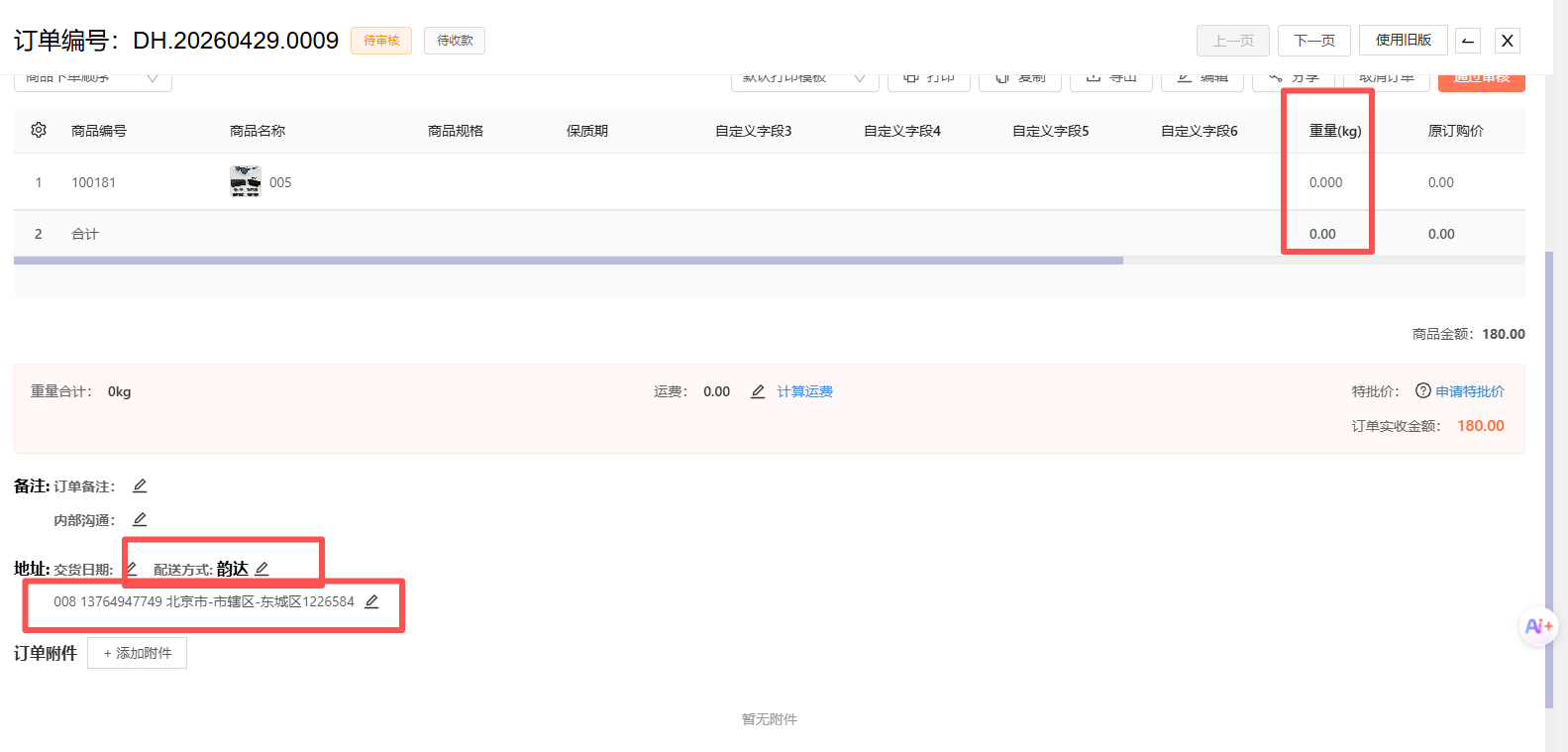This screenshot has height=752, width=1568.
Task: Click the 原订购价 column header
Action: 1456,131
